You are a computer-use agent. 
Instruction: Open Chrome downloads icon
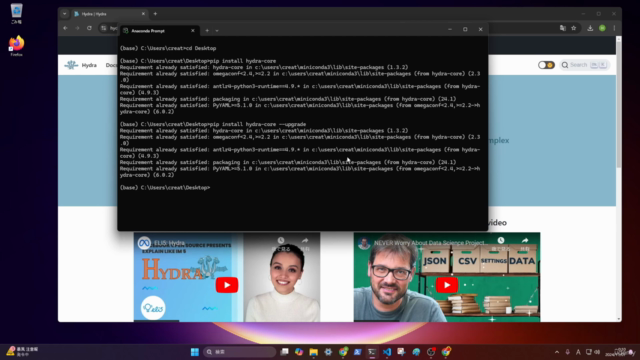(590, 28)
